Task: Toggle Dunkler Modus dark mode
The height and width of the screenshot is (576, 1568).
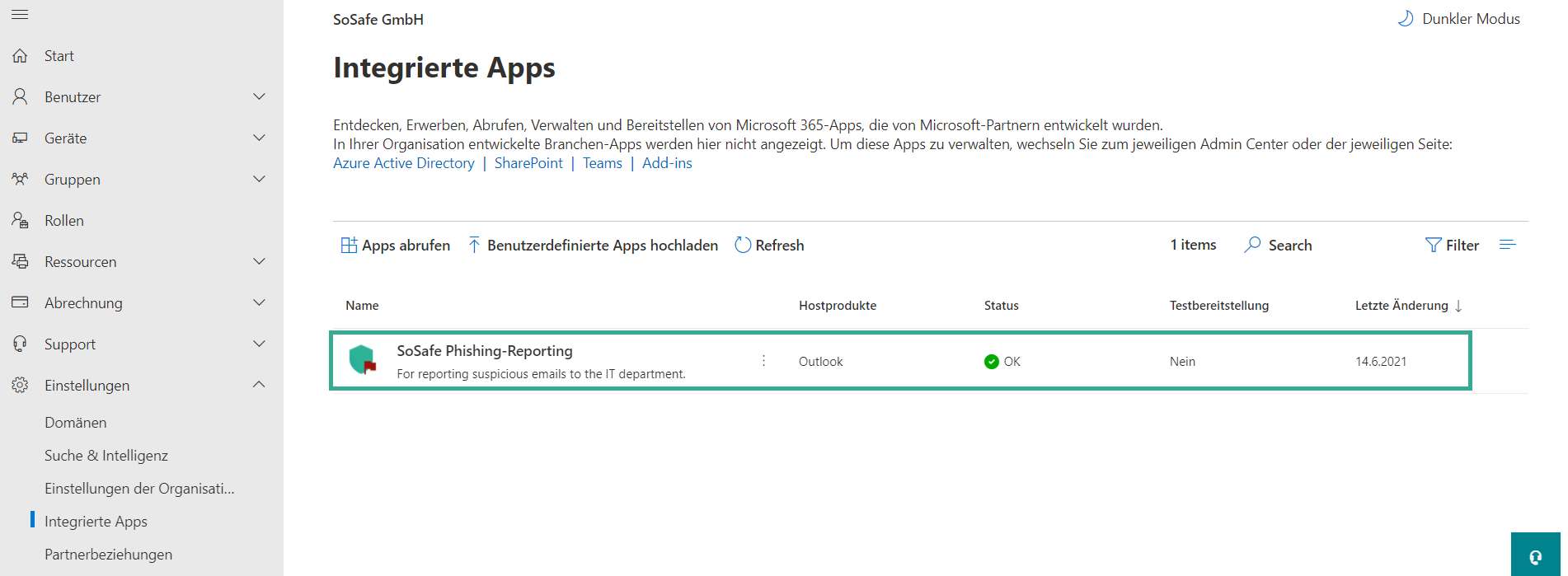Action: pyautogui.click(x=1459, y=19)
